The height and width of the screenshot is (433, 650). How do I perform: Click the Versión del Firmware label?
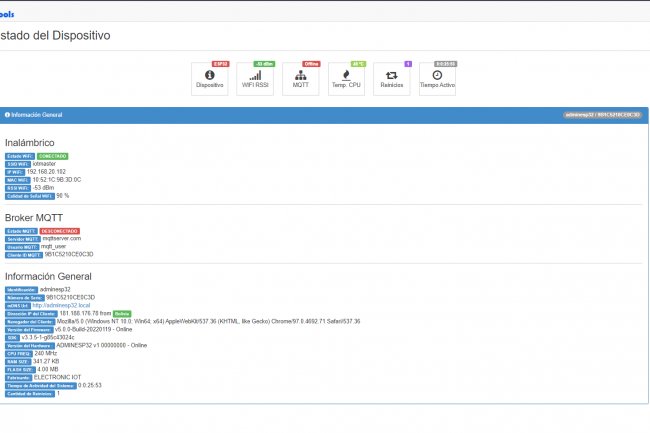[x=29, y=329]
